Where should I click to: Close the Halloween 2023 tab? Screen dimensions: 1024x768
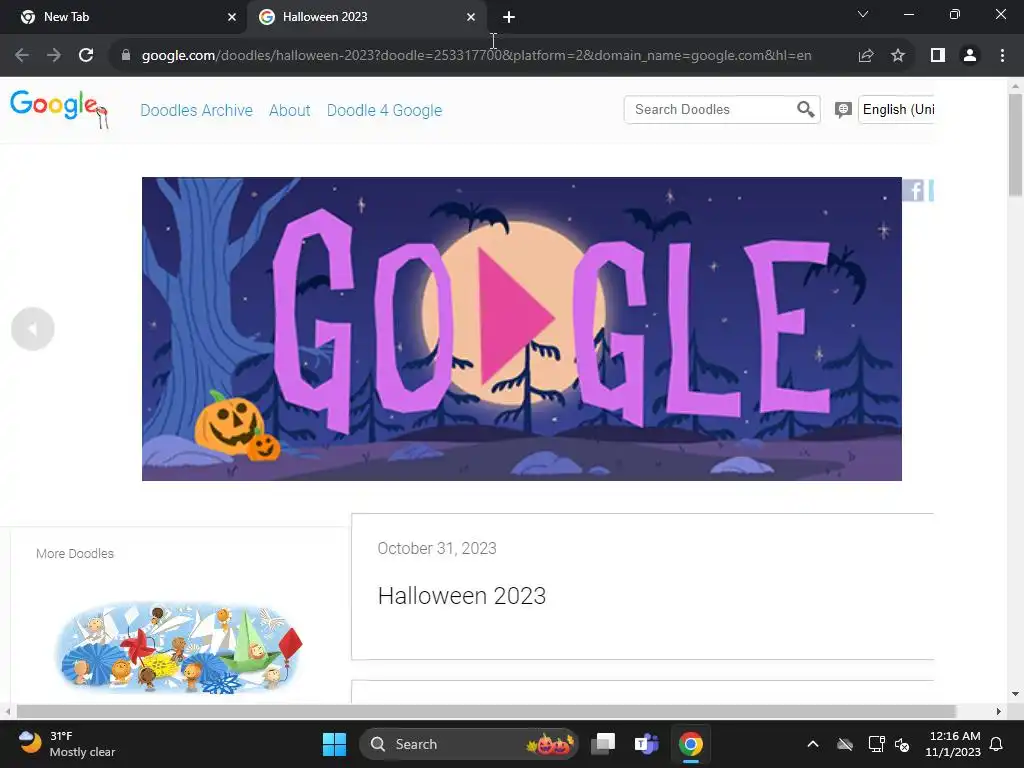[x=471, y=17]
